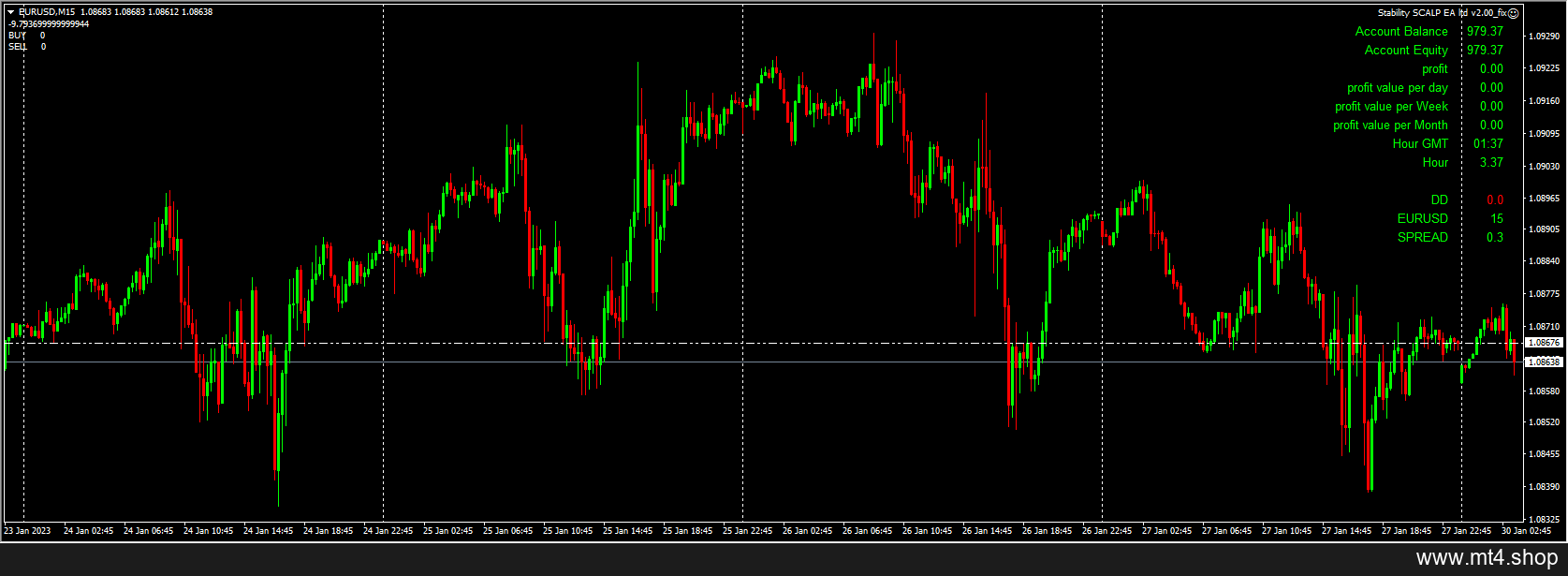Click the 01:37 GMT time value
Screen dimensions: 1568x576
coord(1488,143)
